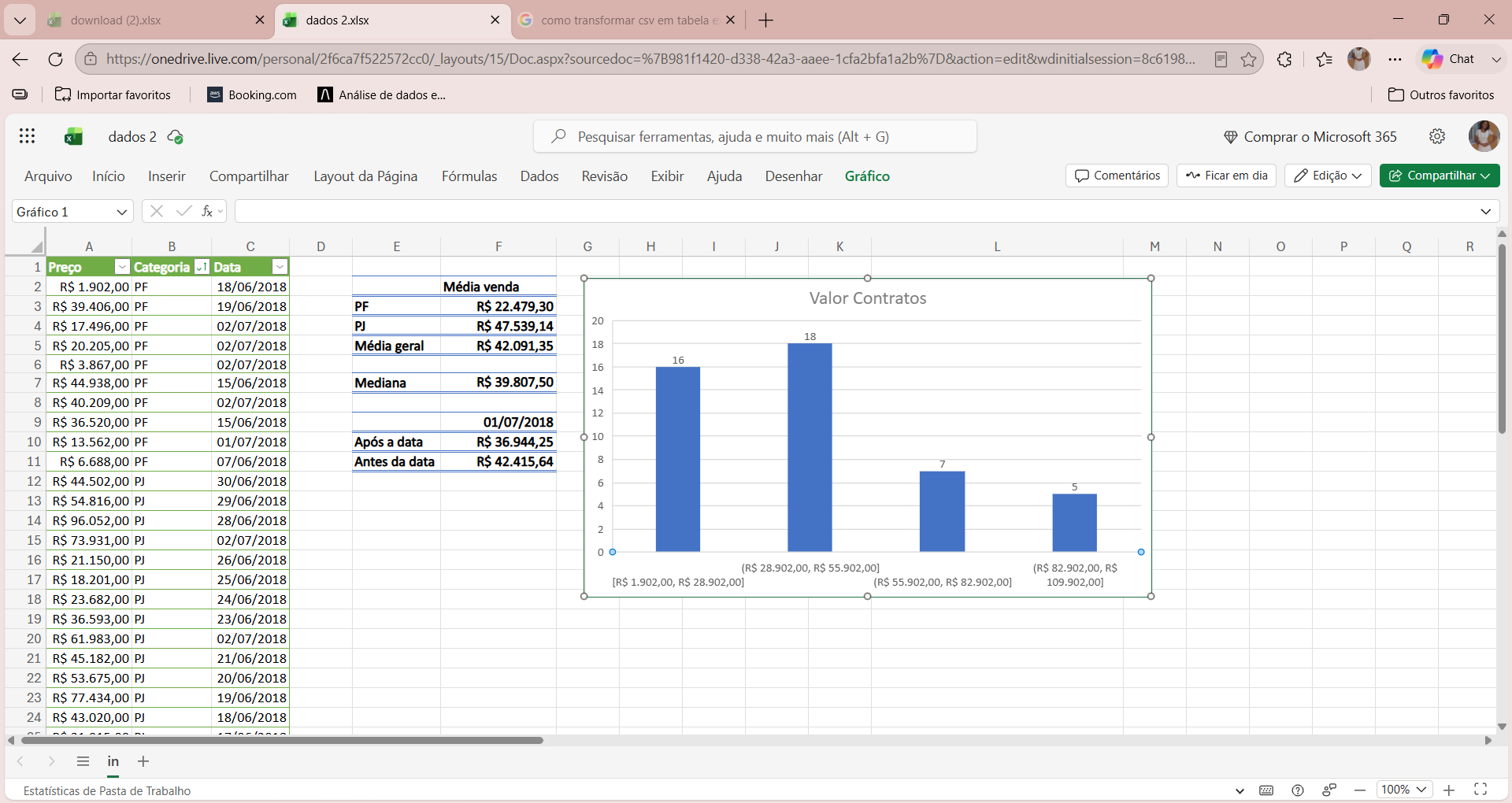Switch to the Inserir ribbon tab

tap(167, 176)
